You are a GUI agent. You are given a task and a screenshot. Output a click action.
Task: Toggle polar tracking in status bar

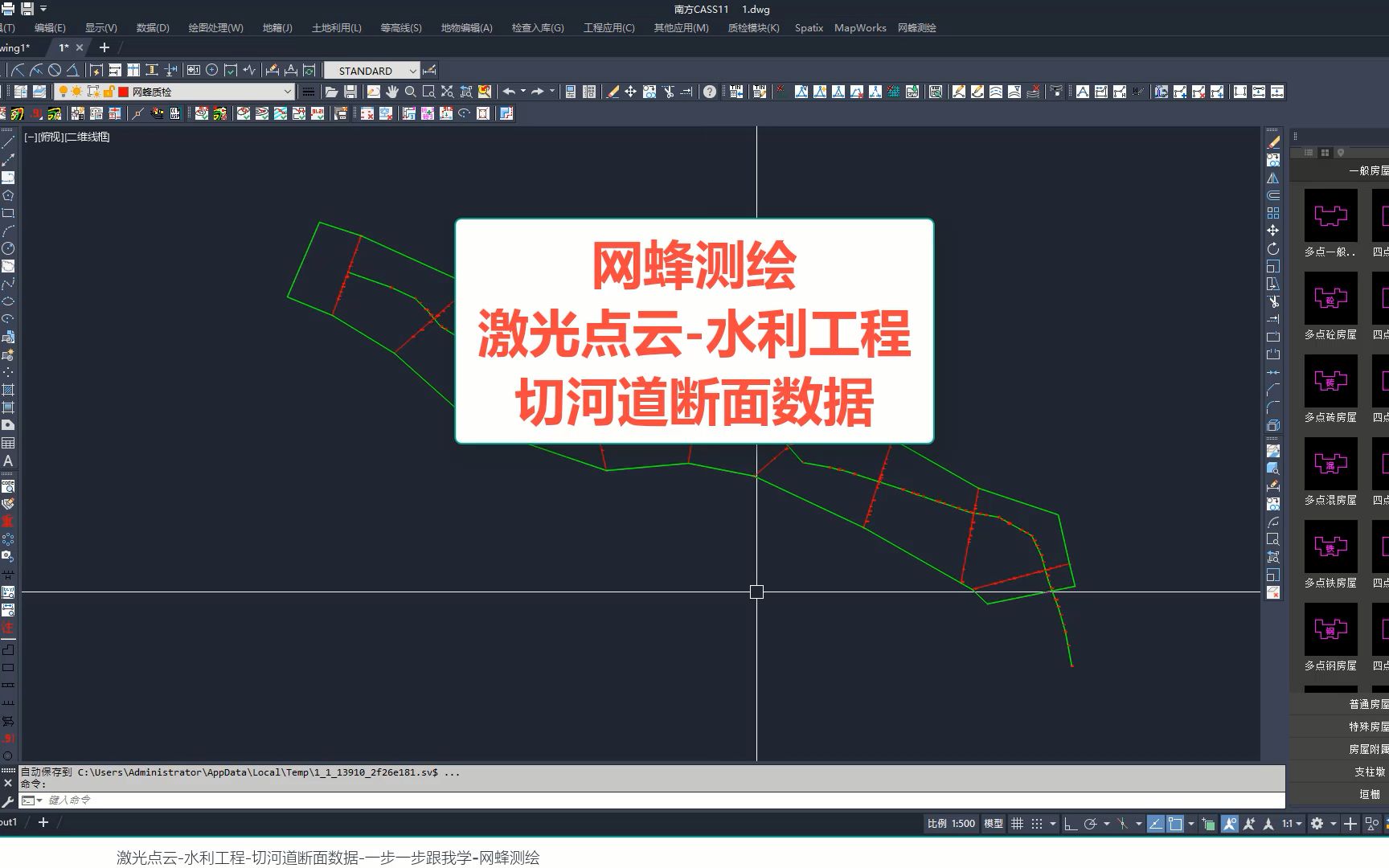point(1091,823)
